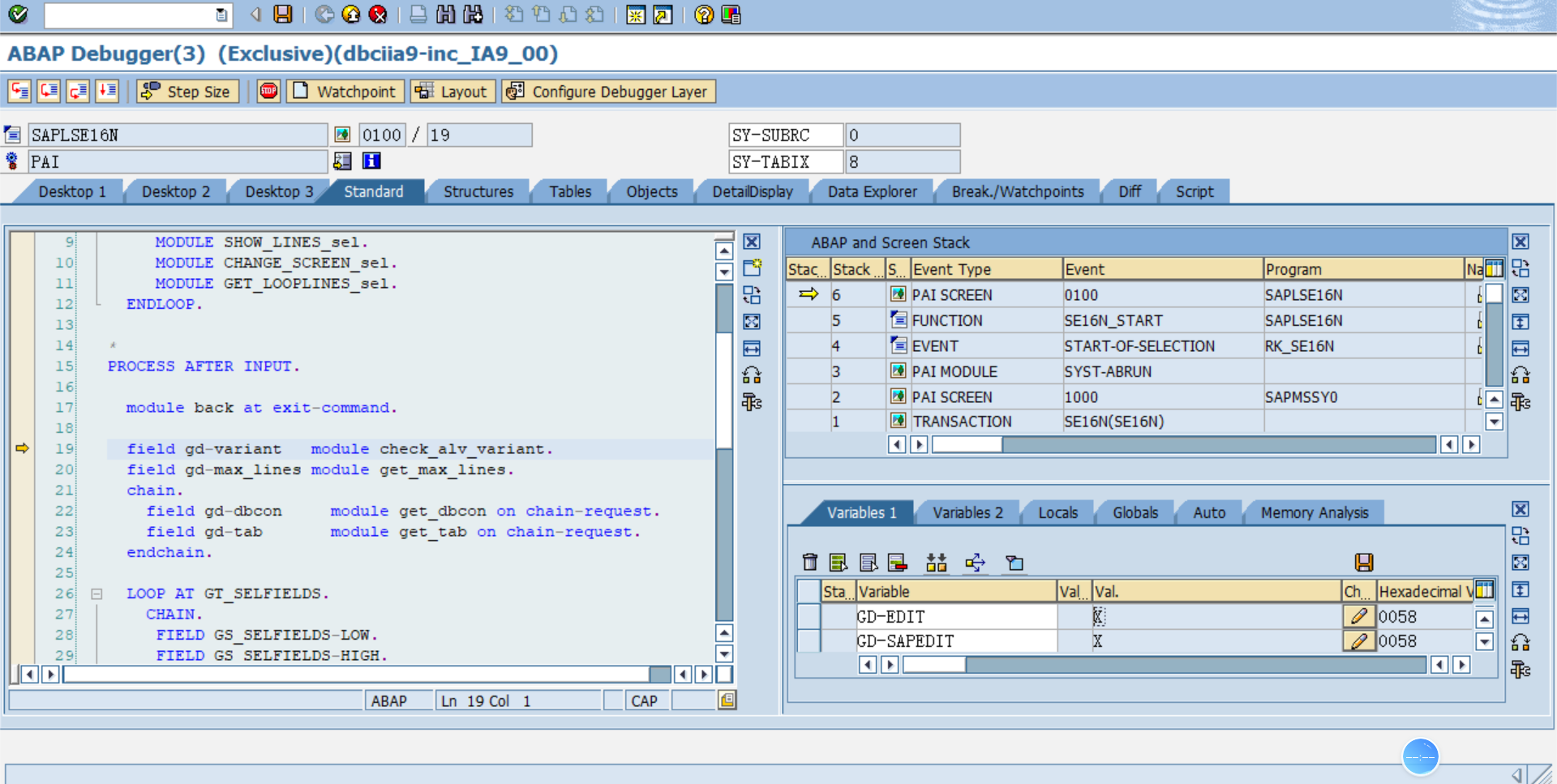The width and height of the screenshot is (1557, 784).
Task: Click the yellow Help question mark icon
Action: tap(704, 15)
